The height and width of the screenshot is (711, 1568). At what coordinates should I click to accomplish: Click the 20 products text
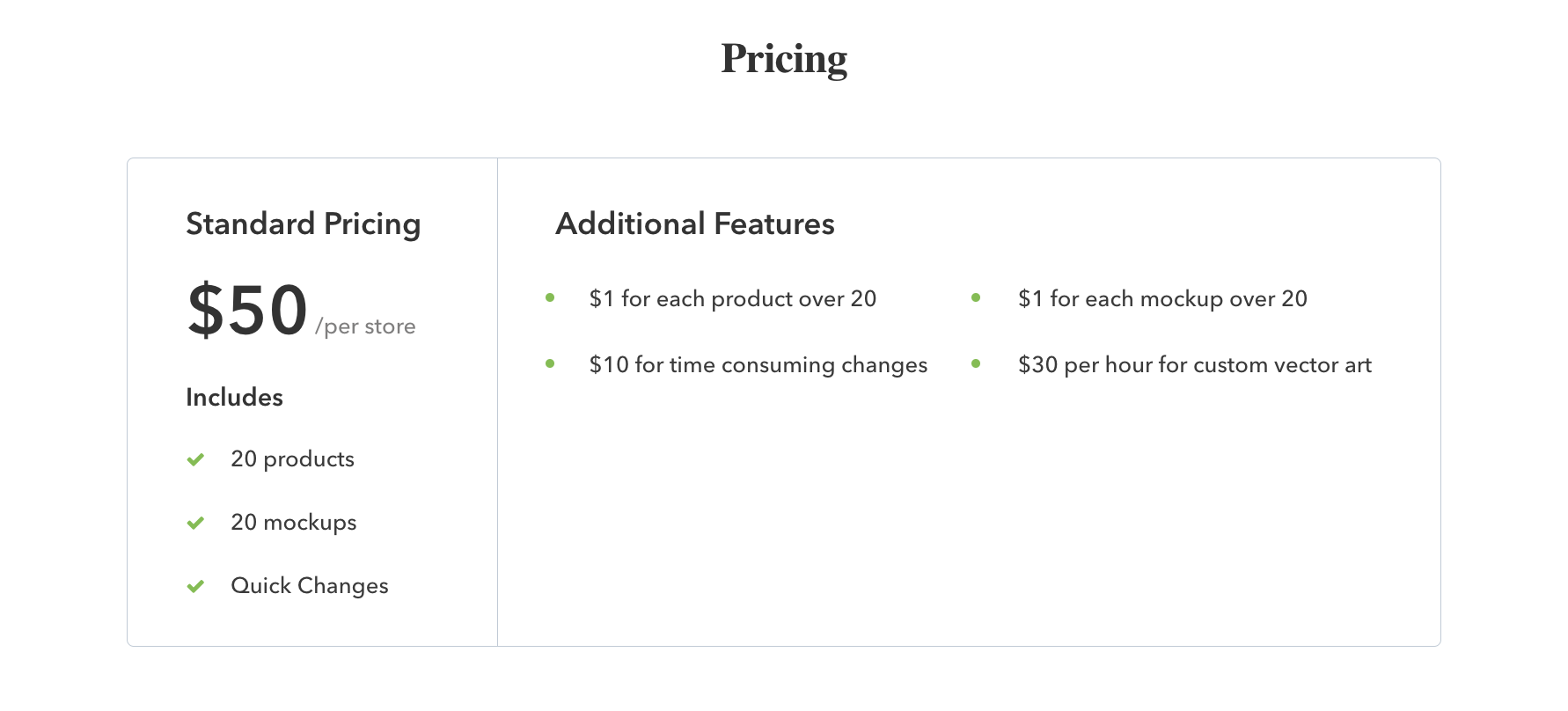click(292, 458)
